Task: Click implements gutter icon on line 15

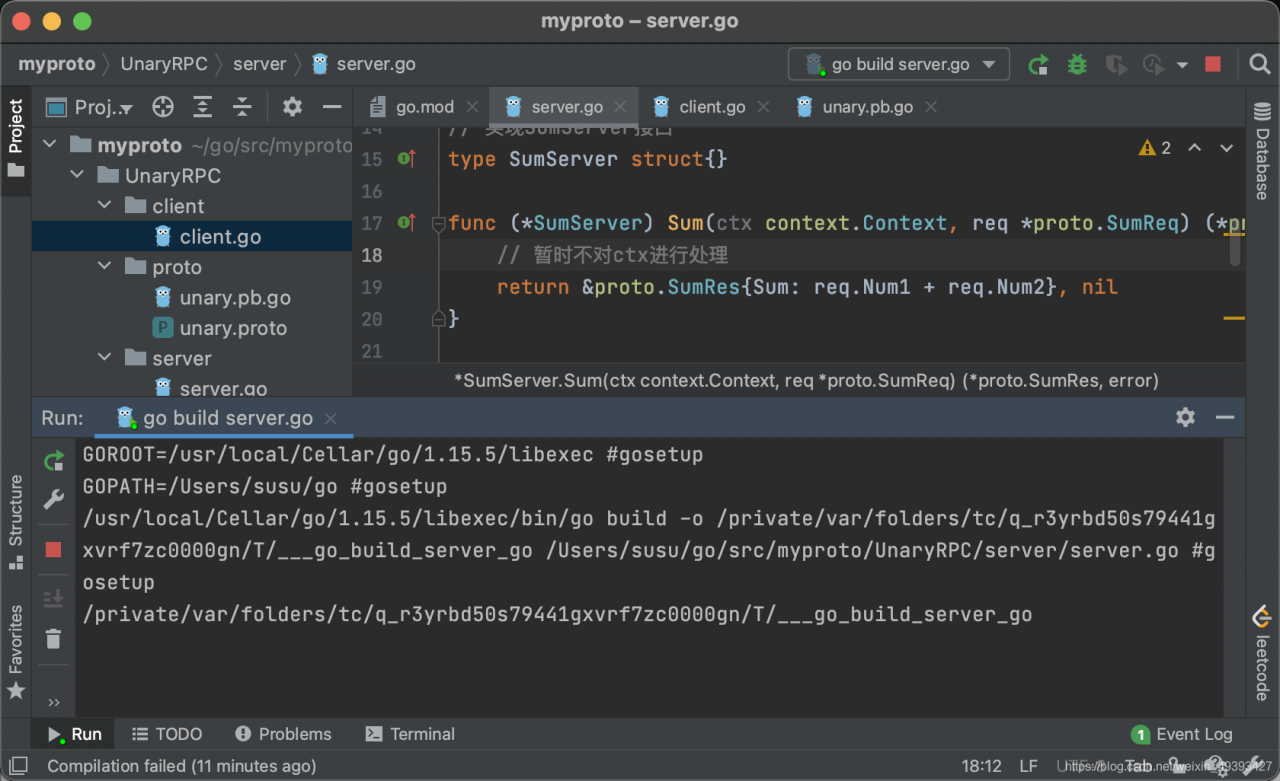Action: pos(407,159)
